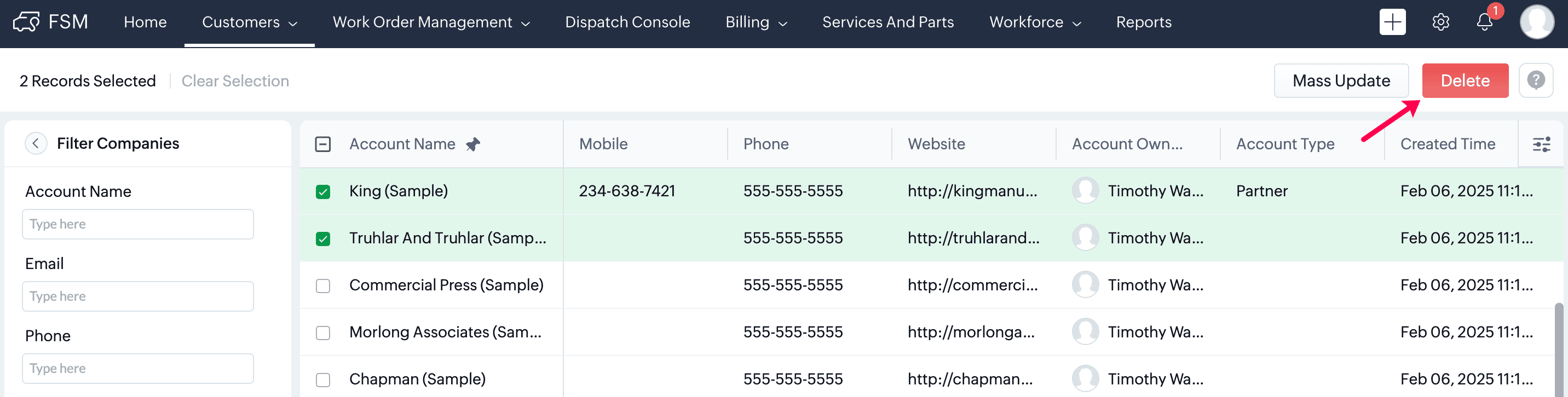This screenshot has height=397, width=1568.
Task: Open the notifications bell
Action: pos(1484,22)
